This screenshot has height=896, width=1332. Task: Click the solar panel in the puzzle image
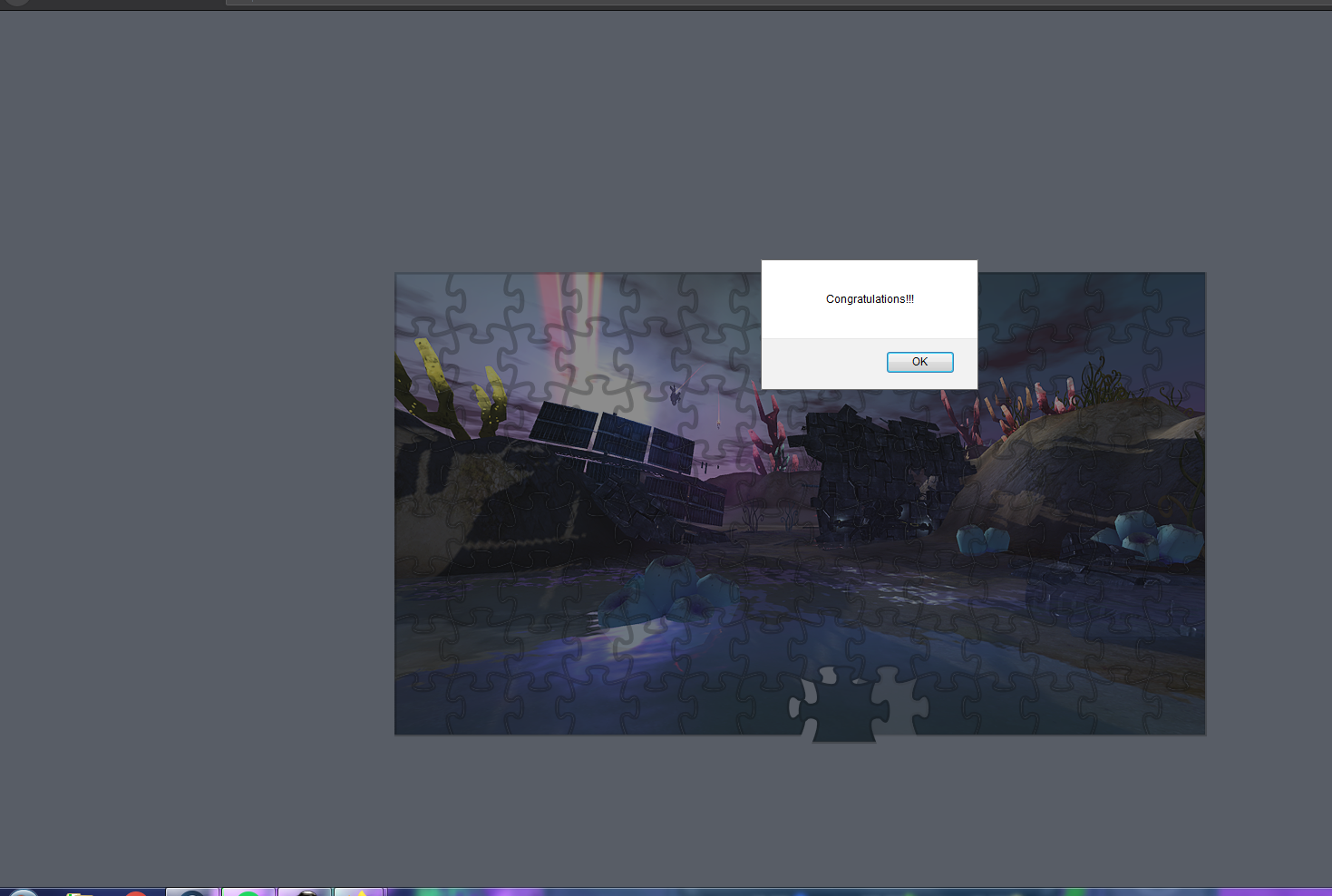(611, 438)
